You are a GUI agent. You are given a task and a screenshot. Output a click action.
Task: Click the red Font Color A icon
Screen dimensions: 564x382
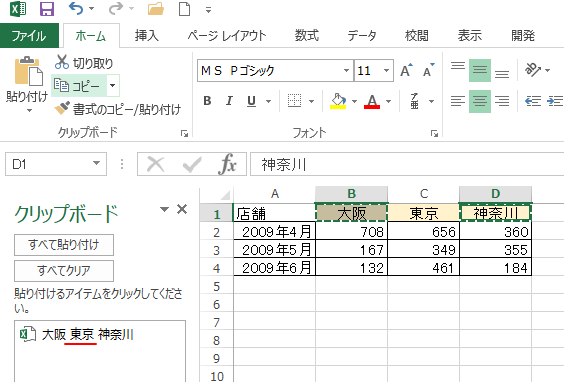[x=372, y=101]
